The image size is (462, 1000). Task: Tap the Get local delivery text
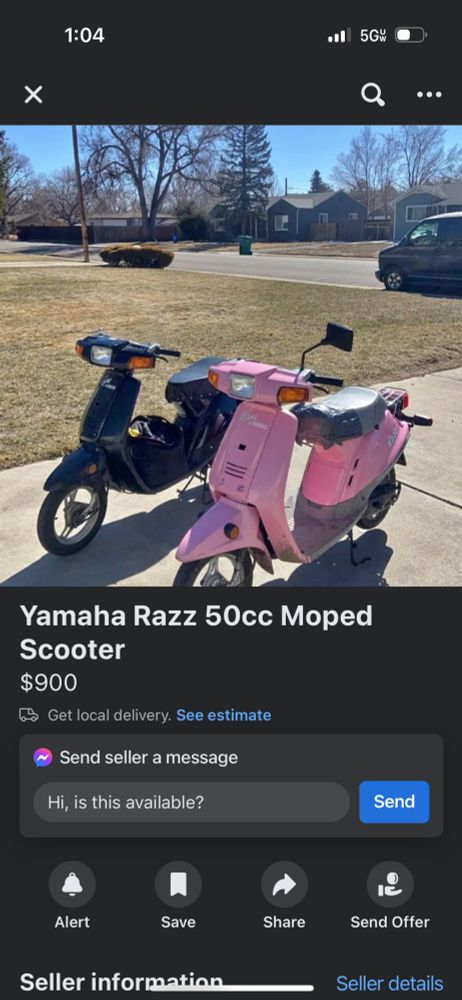click(109, 715)
